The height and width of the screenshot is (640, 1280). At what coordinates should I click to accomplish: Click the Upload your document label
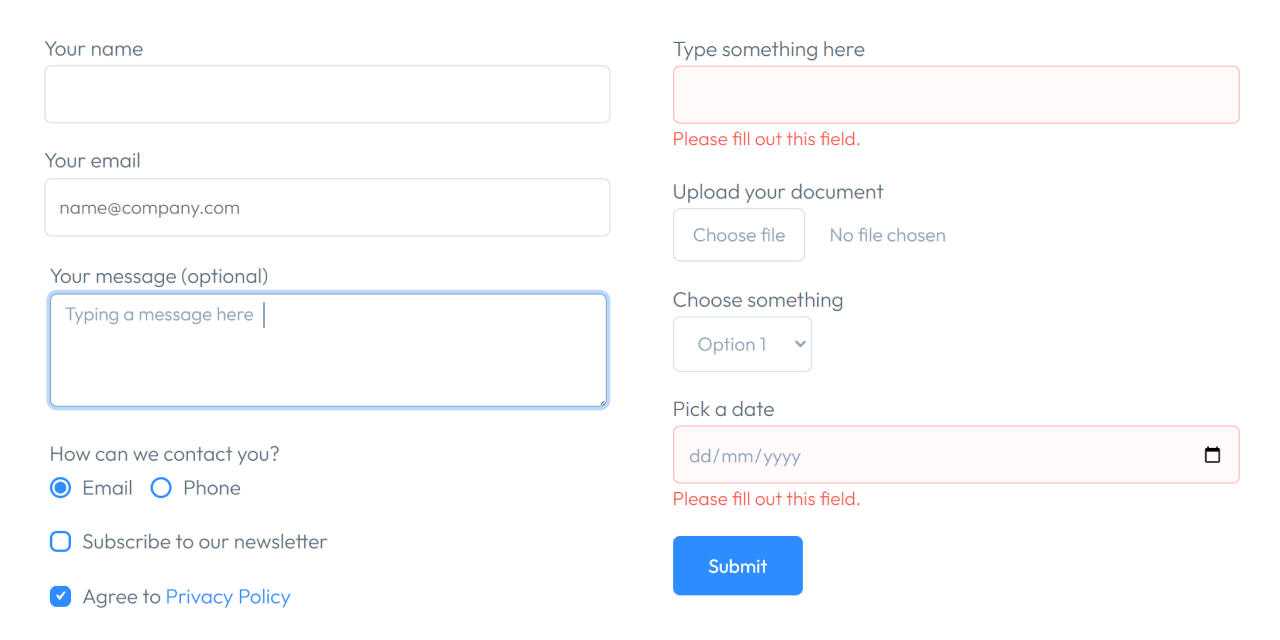tap(778, 191)
